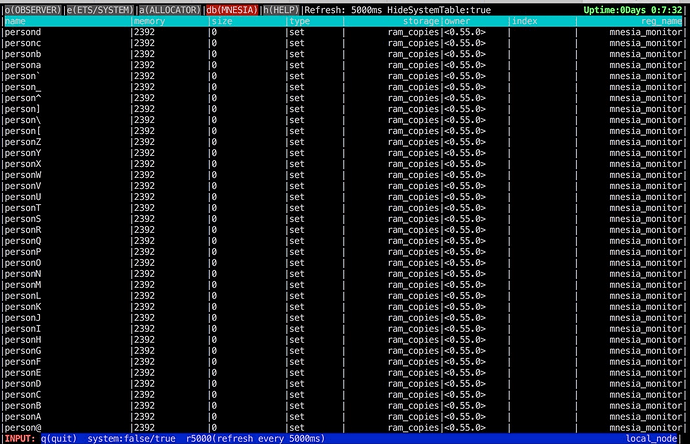The image size is (690, 444).
Task: Select the person] table row
Action: (x=343, y=109)
